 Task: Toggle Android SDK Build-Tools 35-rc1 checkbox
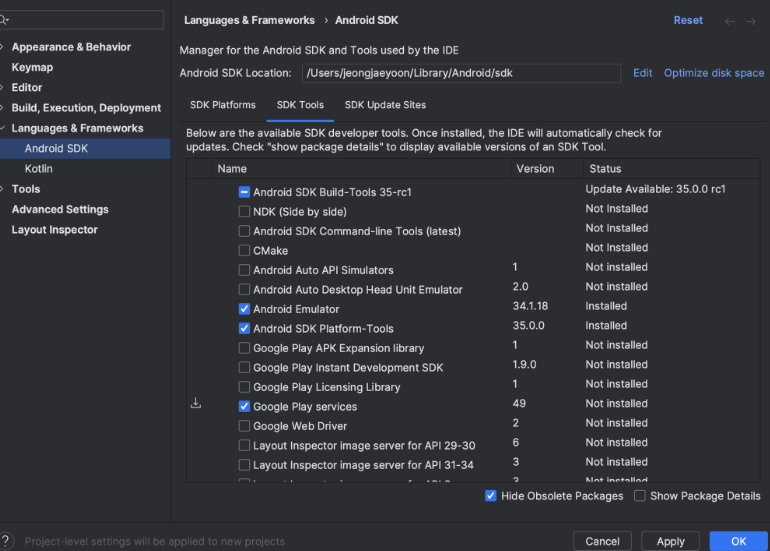244,192
